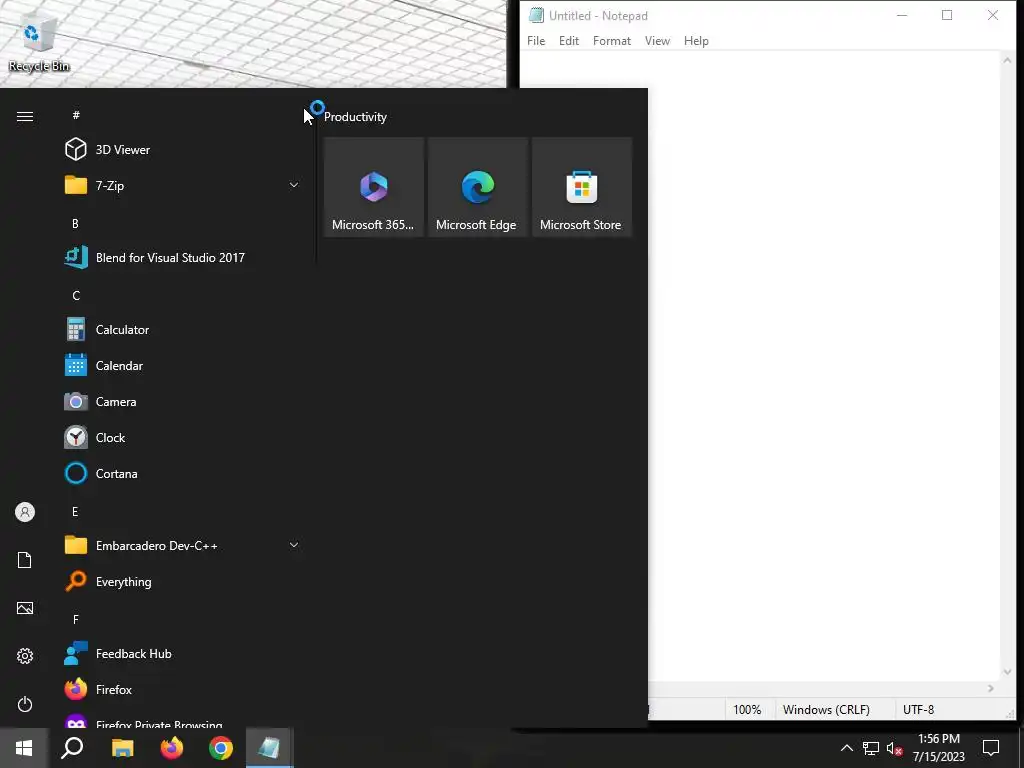Click Notepad vertical scrollbar down arrow

pyautogui.click(x=1007, y=673)
